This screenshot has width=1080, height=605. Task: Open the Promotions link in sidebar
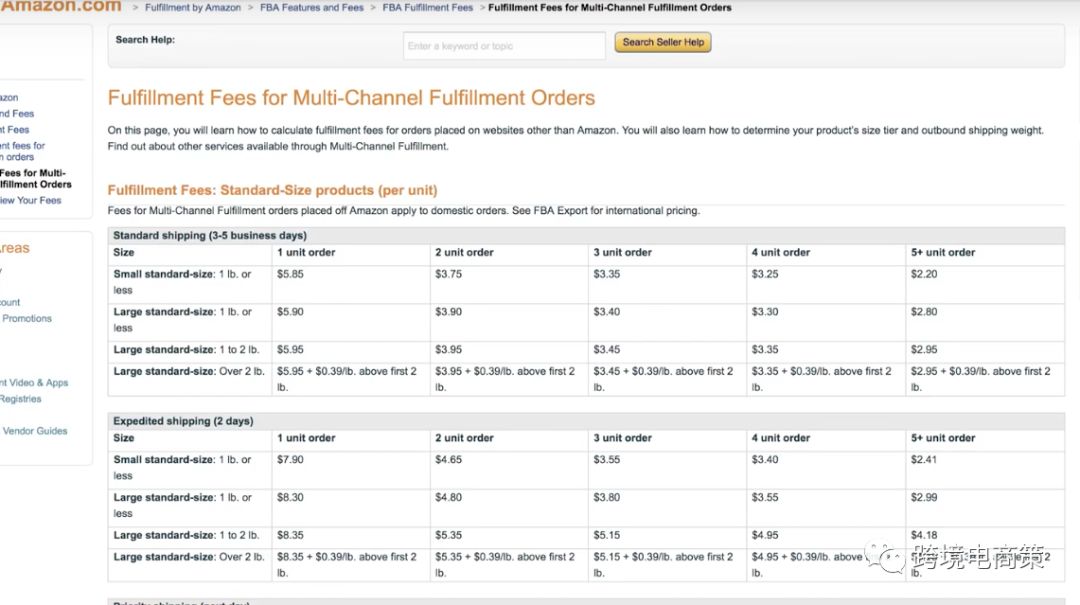(27, 318)
